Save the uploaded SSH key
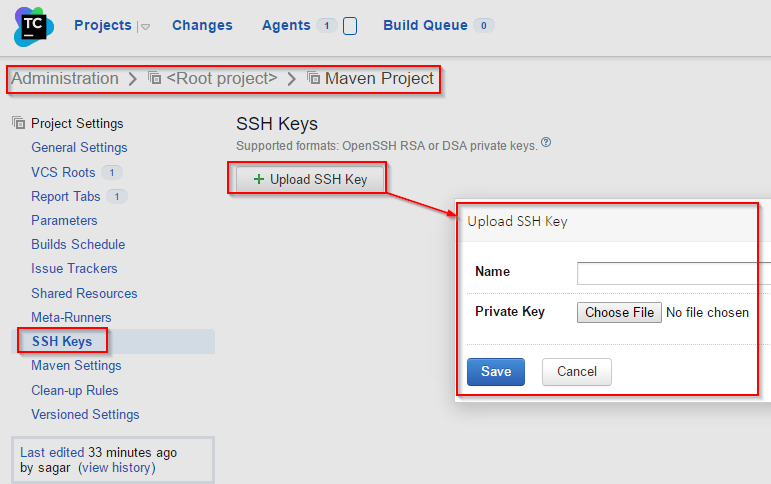This screenshot has width=771, height=484. pyautogui.click(x=496, y=372)
